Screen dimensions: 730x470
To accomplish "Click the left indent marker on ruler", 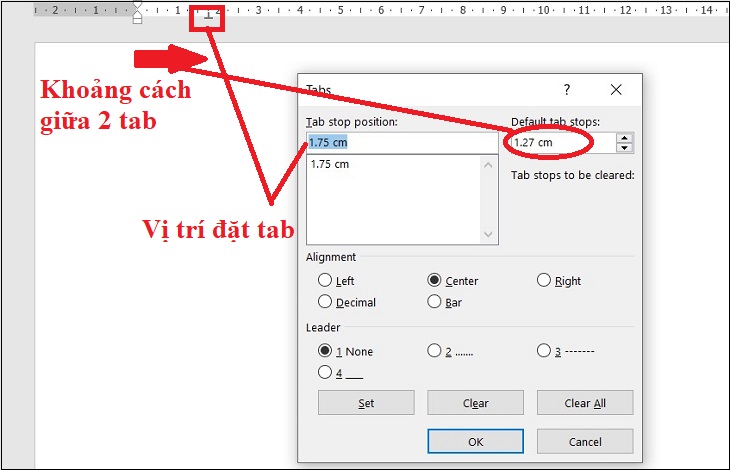I will click(137, 20).
